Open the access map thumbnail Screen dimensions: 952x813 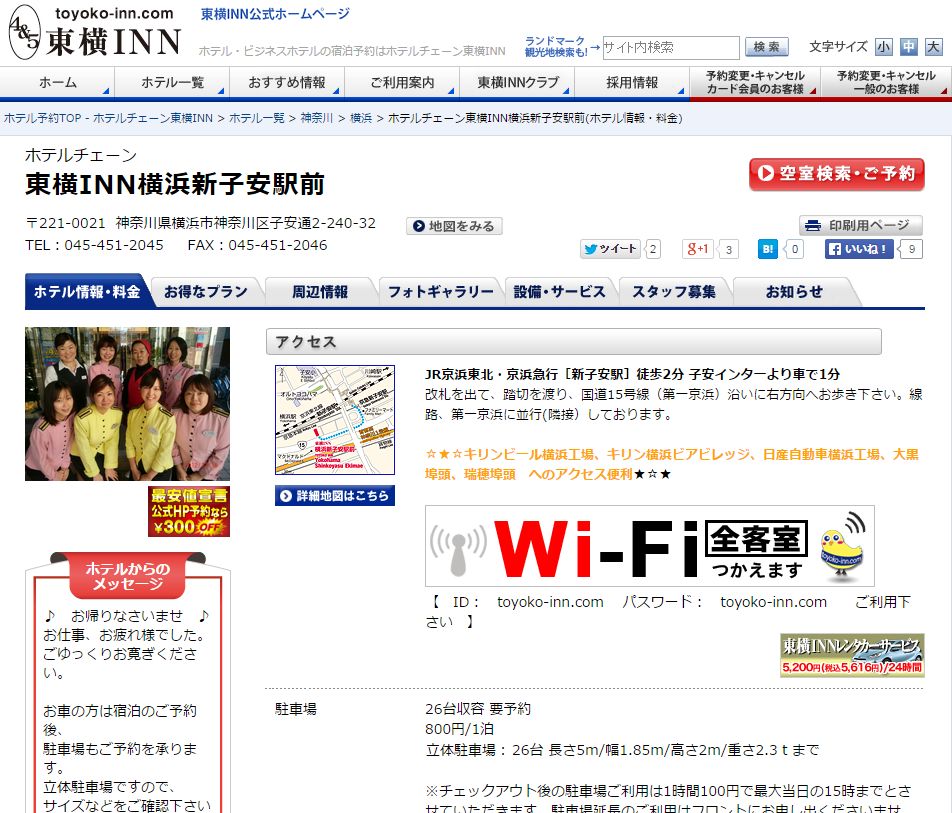coord(335,420)
